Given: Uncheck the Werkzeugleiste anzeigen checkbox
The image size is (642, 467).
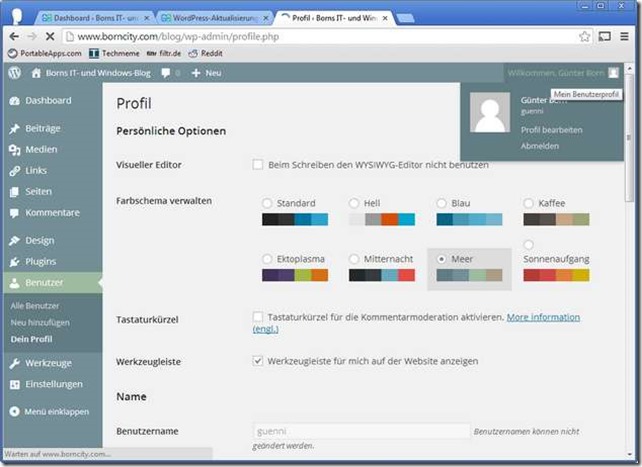Looking at the screenshot, I should coord(258,359).
